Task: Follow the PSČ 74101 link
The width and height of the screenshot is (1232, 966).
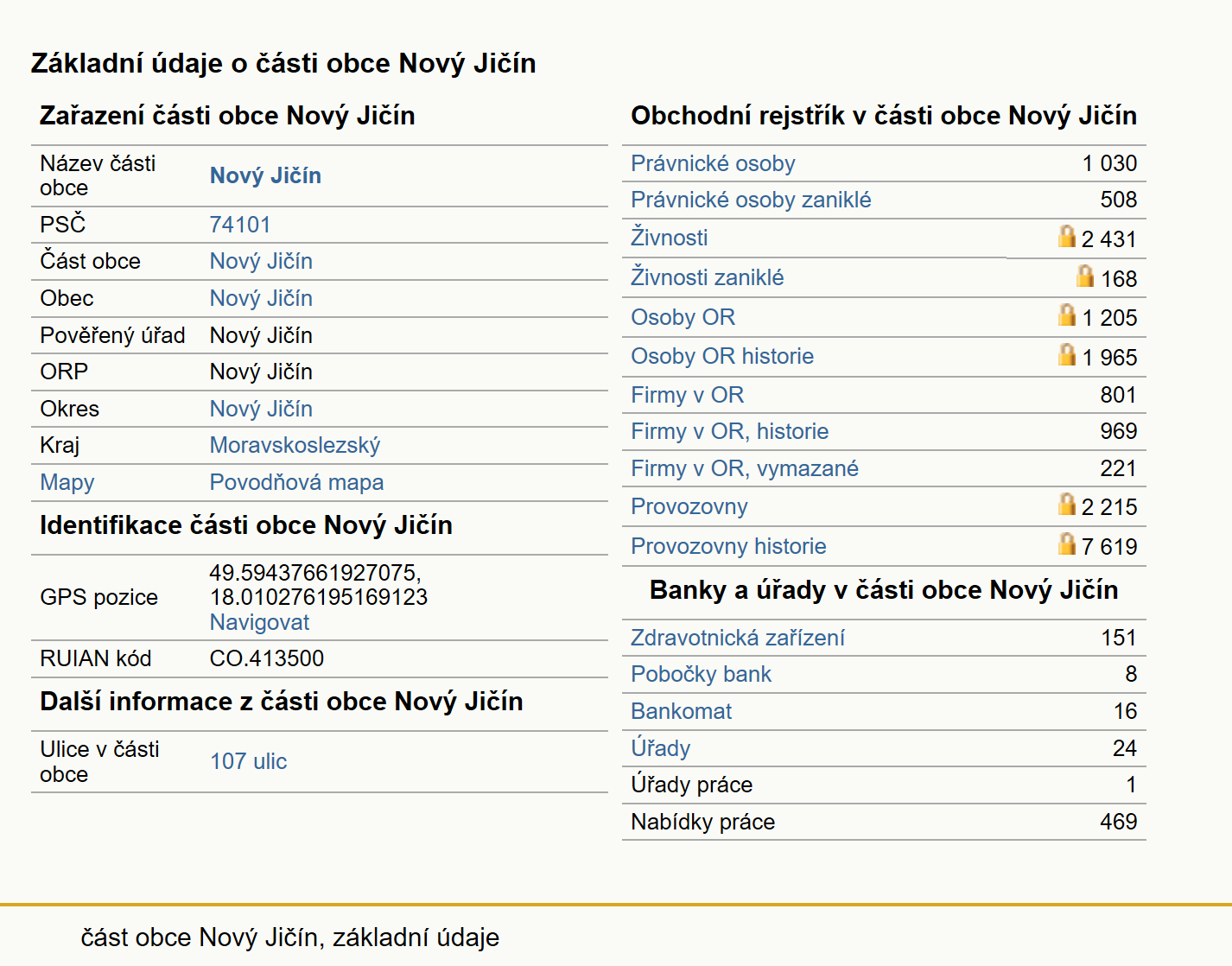Action: [x=240, y=225]
